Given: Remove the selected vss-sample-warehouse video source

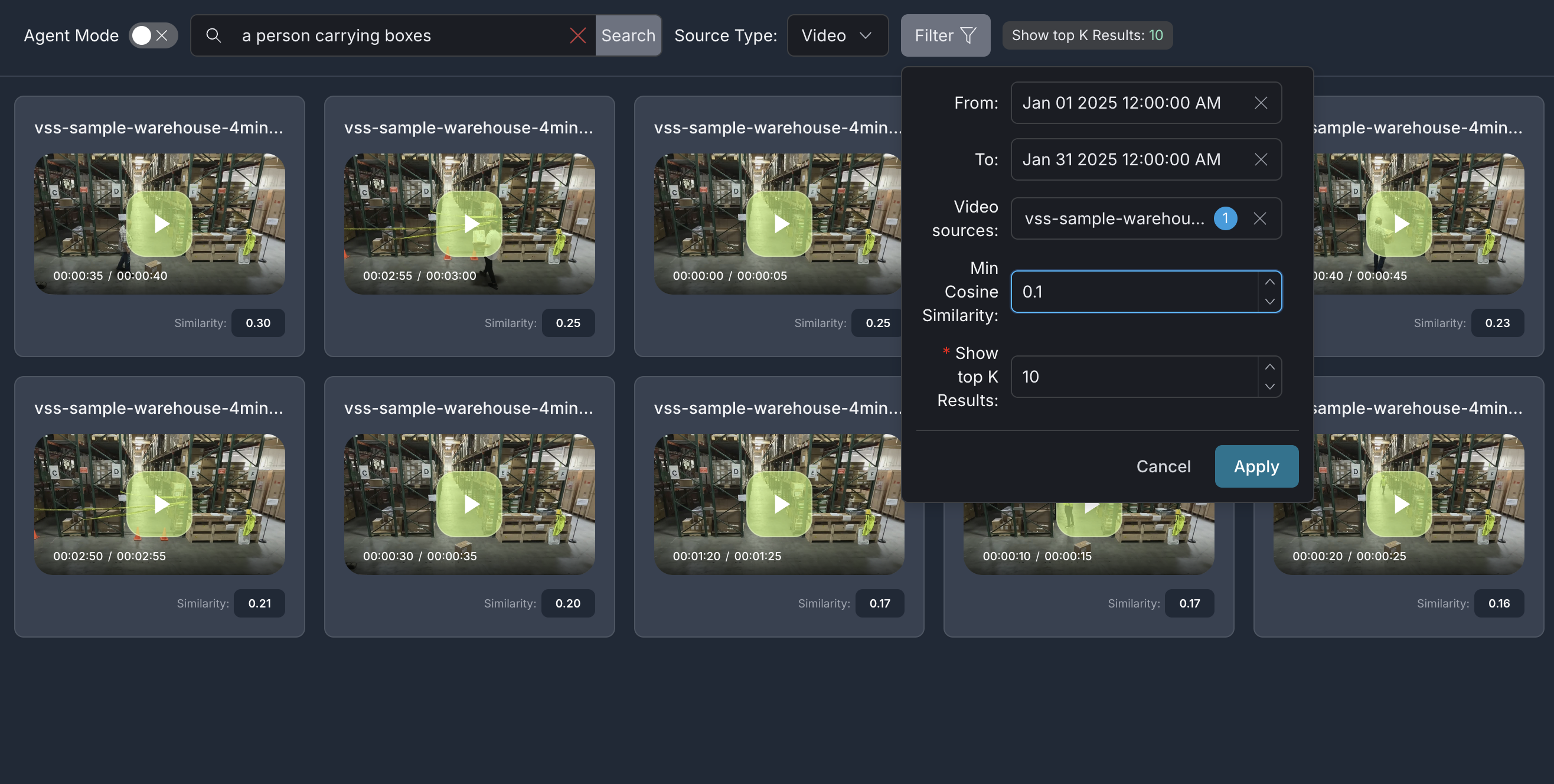Looking at the screenshot, I should [1260, 218].
